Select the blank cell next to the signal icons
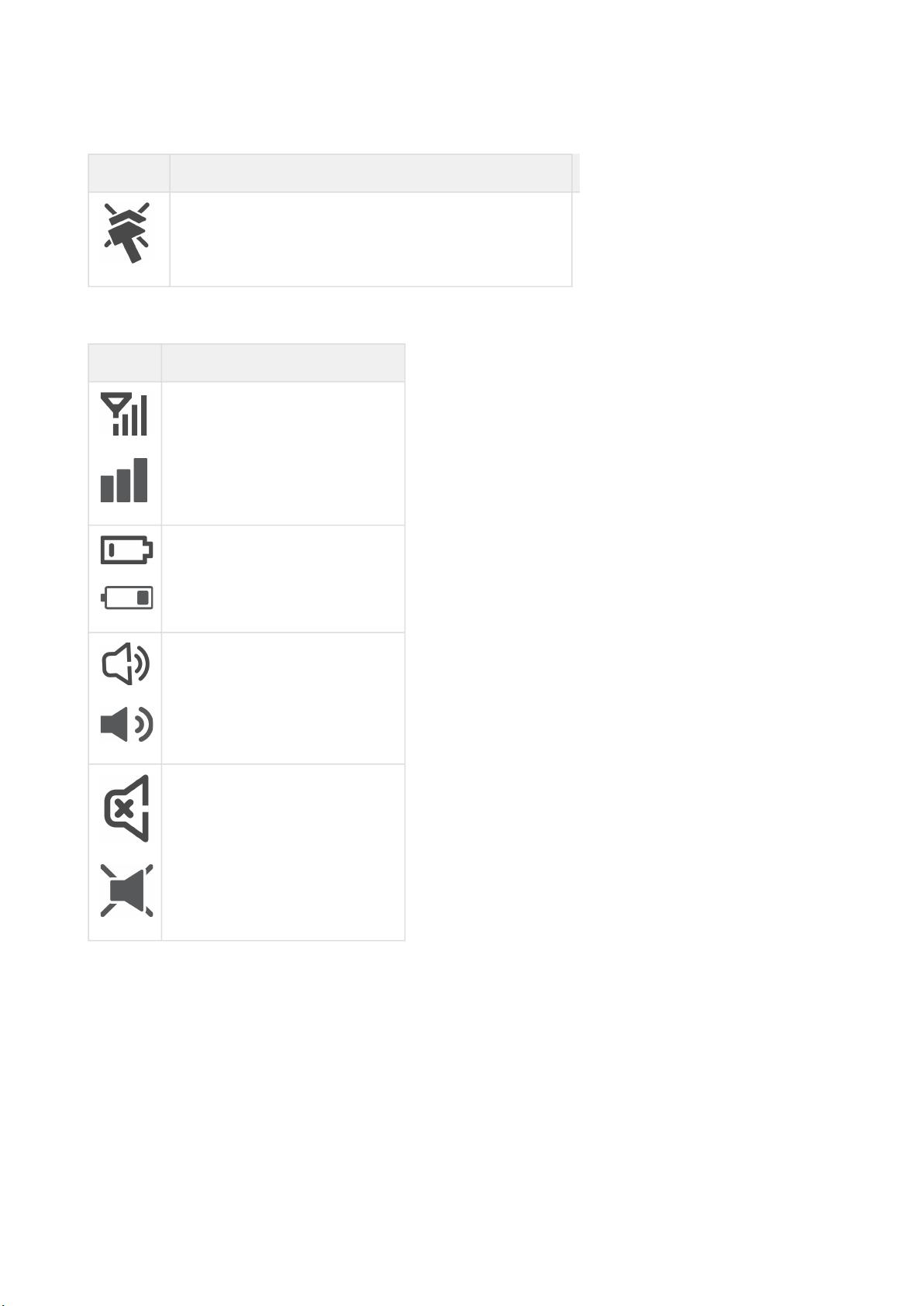The height and width of the screenshot is (1306, 924). point(283,453)
